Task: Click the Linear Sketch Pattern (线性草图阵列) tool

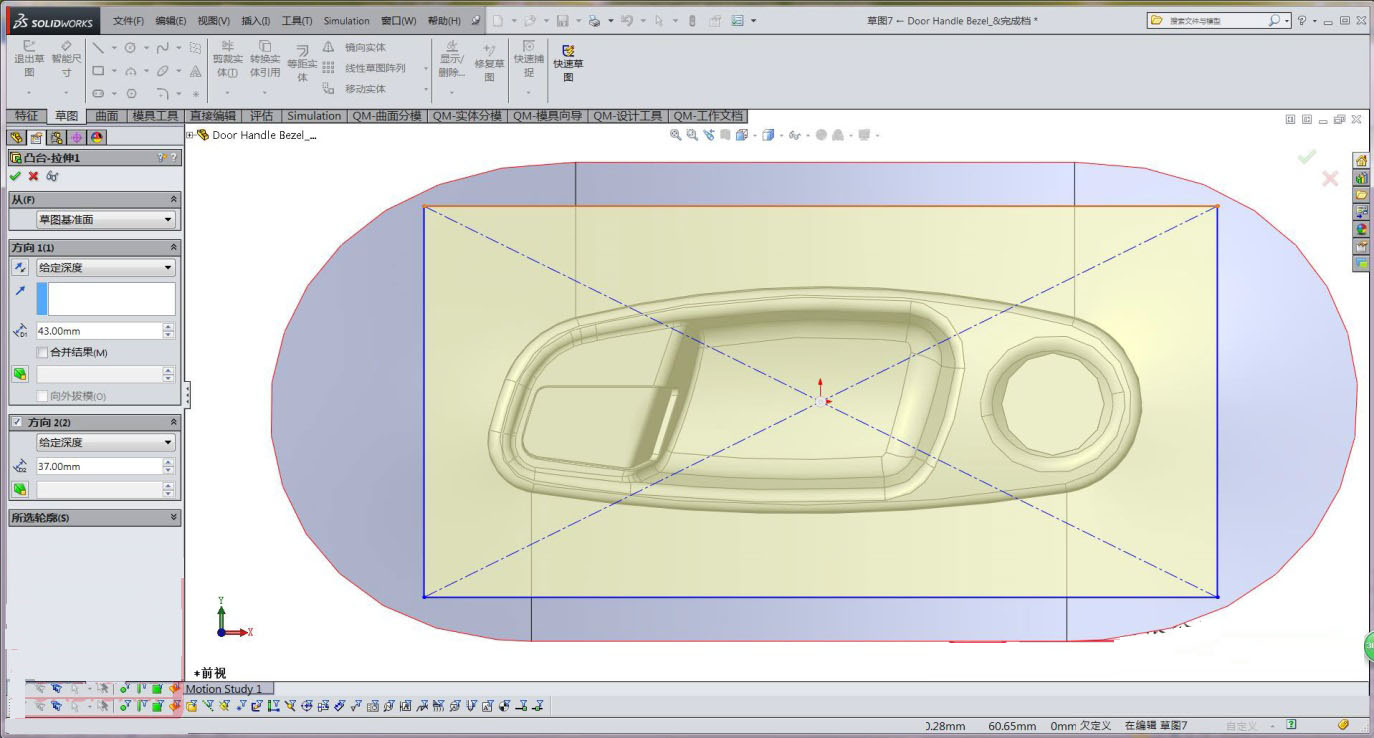Action: (365, 68)
